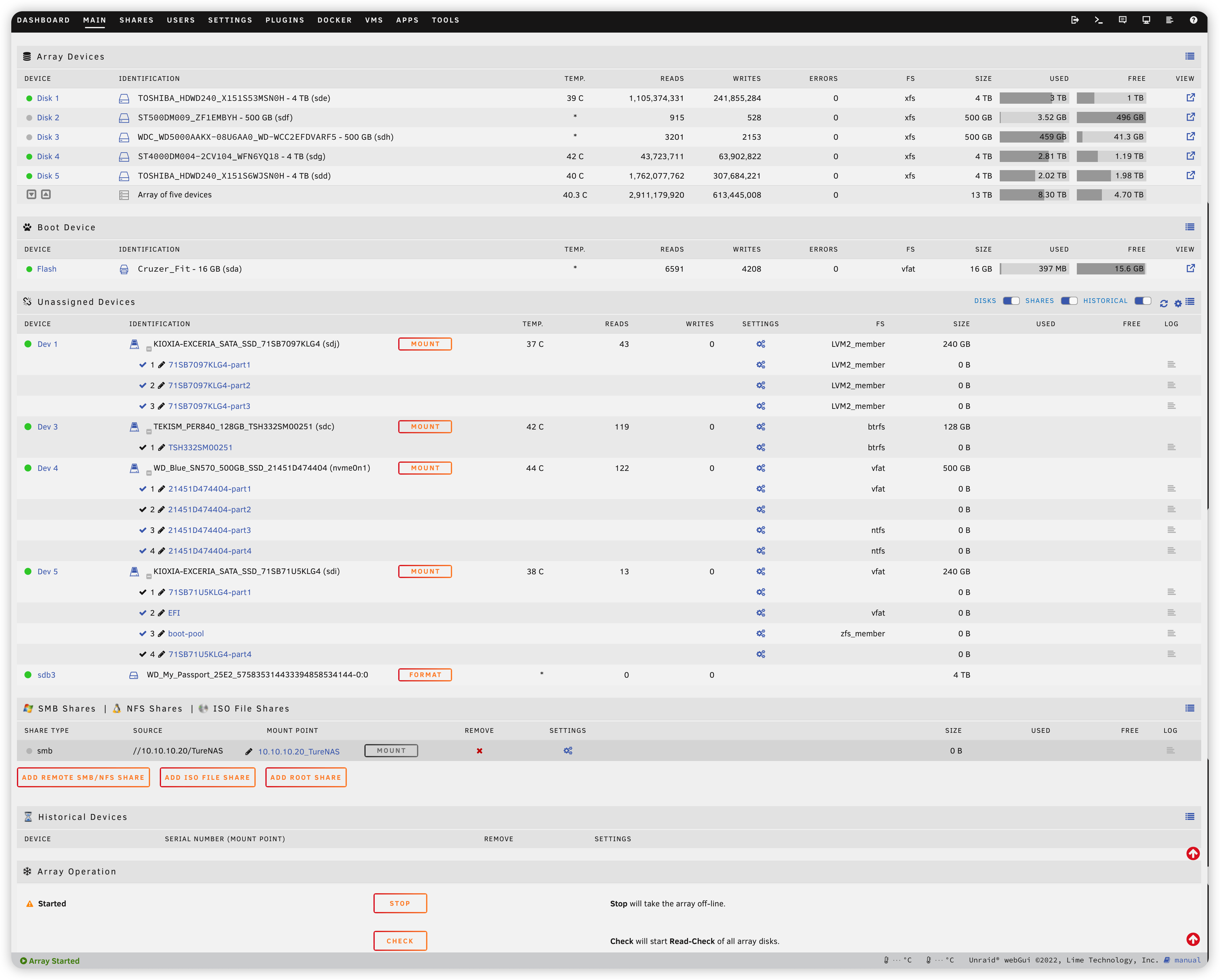Click the CHECK array button
This screenshot has width=1220, height=980.
tap(400, 941)
